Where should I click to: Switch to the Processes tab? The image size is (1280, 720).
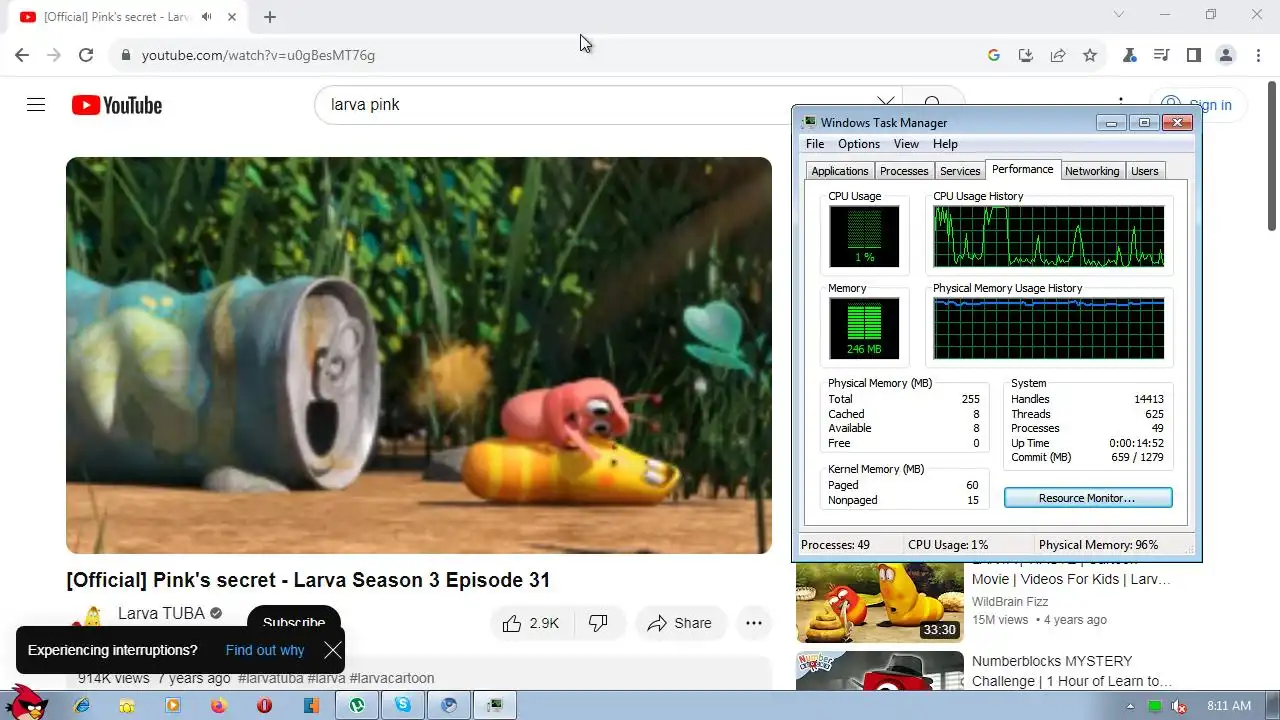(x=904, y=171)
